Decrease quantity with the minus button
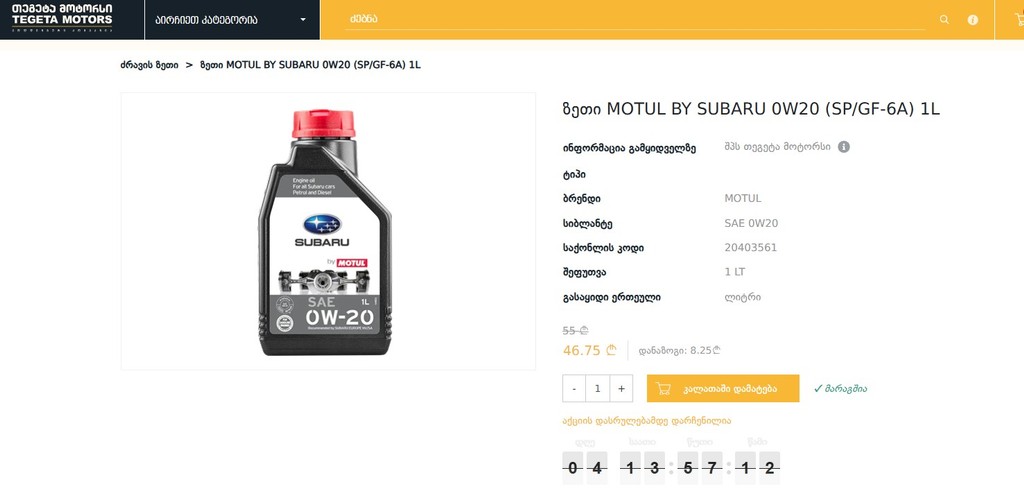Viewport: 1024px width, 503px height. coord(574,389)
